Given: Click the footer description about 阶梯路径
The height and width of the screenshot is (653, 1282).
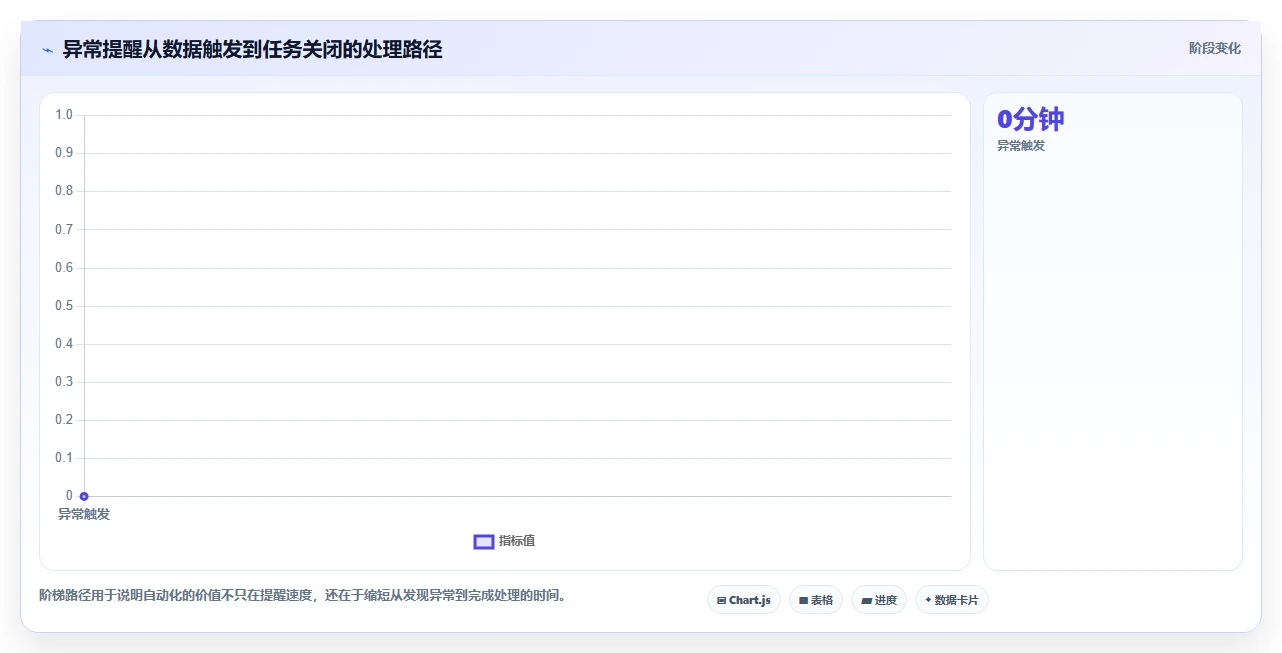Looking at the screenshot, I should coord(303,596).
